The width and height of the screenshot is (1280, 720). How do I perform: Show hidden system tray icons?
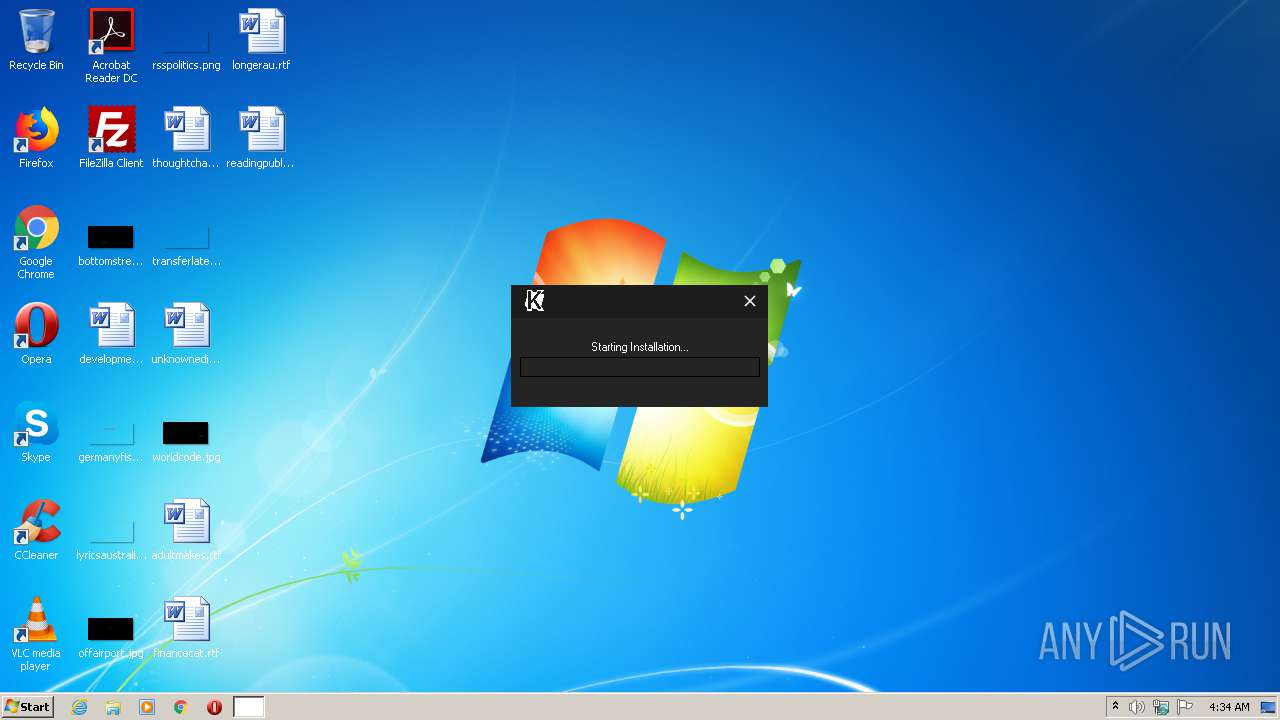[x=1116, y=707]
